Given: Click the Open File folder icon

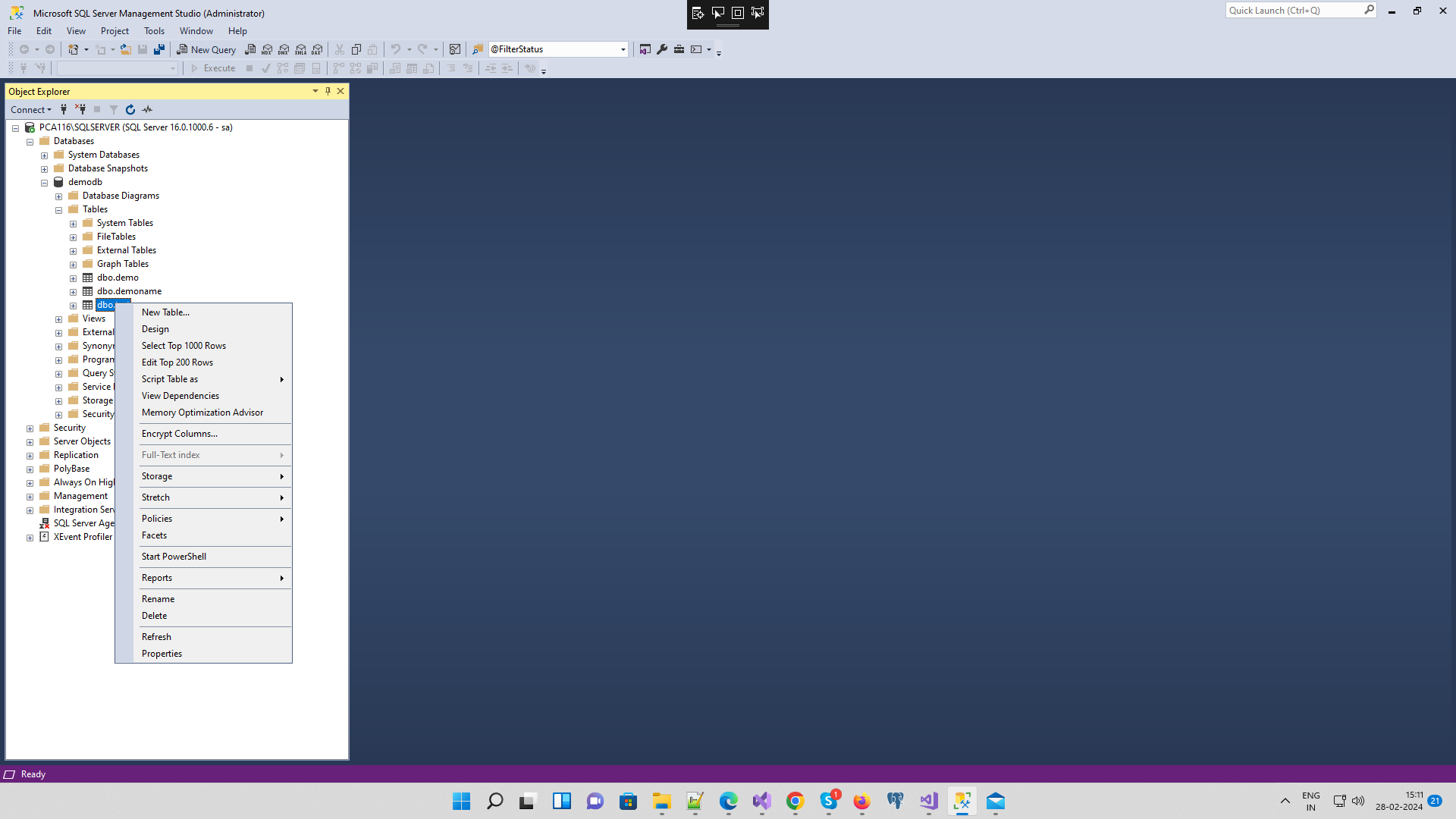Looking at the screenshot, I should 126,49.
